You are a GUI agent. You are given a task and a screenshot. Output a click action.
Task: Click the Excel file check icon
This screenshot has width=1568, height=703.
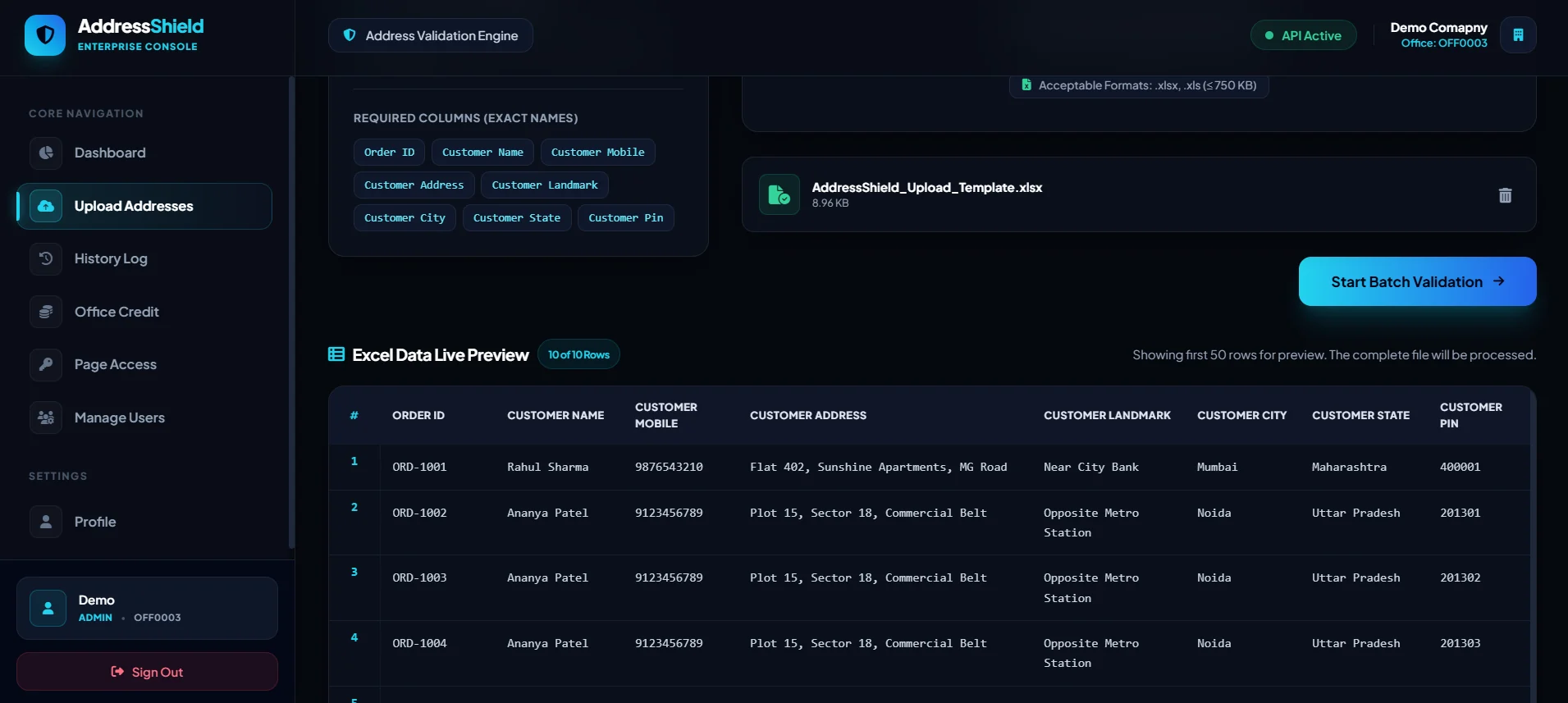tap(779, 194)
